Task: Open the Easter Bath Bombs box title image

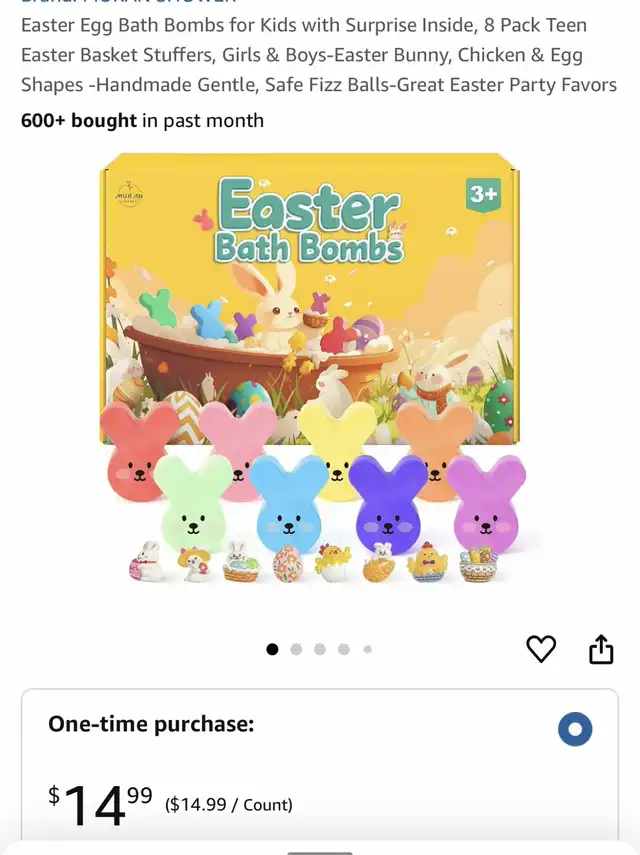Action: click(309, 222)
